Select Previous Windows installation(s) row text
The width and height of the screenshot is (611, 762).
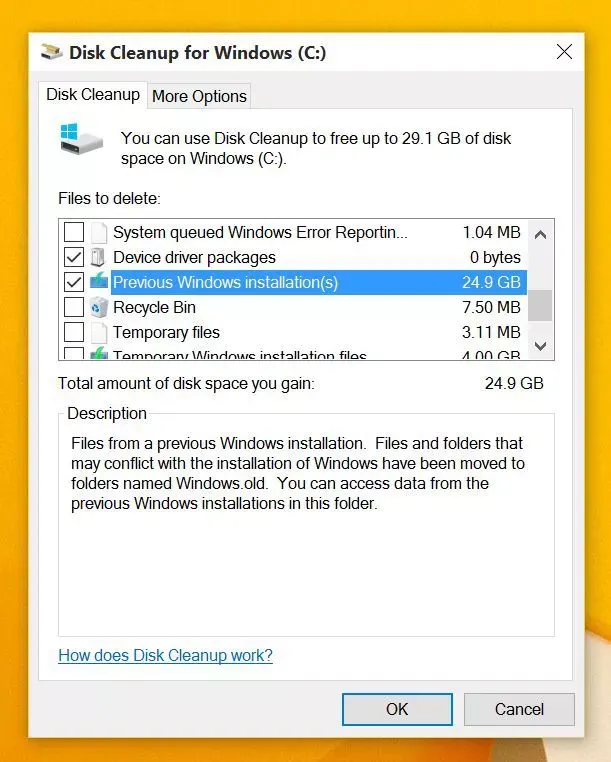pyautogui.click(x=225, y=282)
